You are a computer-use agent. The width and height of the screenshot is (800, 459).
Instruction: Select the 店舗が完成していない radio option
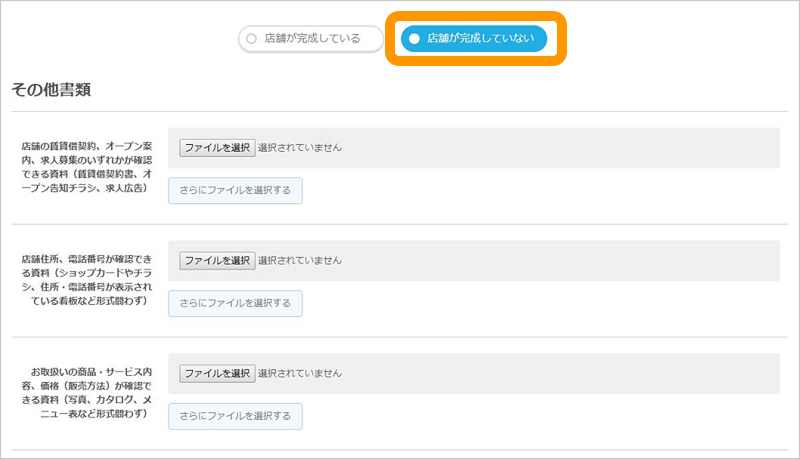click(475, 38)
